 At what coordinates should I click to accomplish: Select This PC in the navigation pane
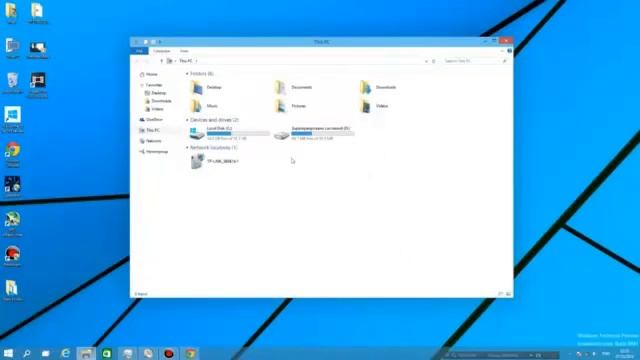point(150,130)
